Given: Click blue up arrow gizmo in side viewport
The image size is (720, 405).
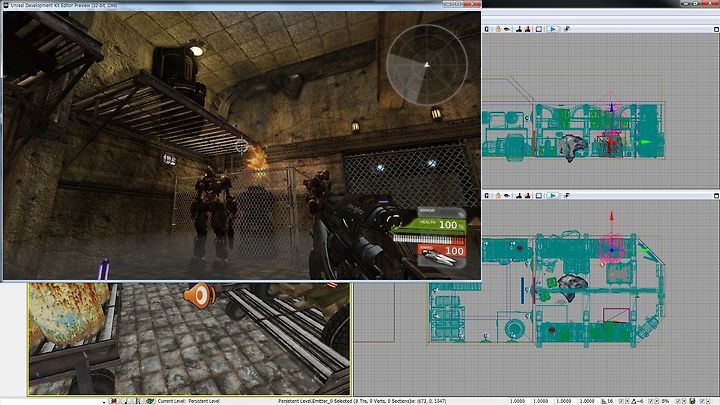Looking at the screenshot, I should (x=611, y=107).
